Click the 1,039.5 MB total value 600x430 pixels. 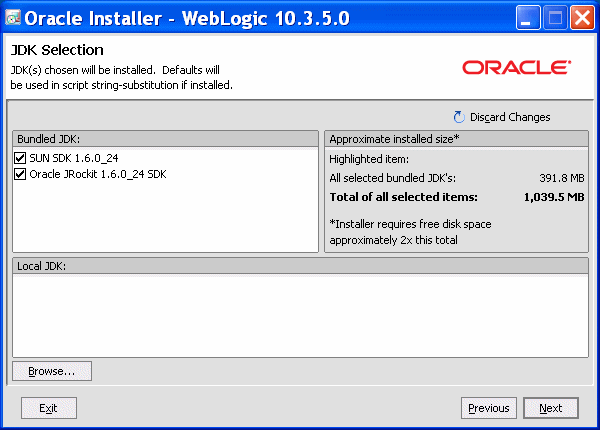point(554,197)
